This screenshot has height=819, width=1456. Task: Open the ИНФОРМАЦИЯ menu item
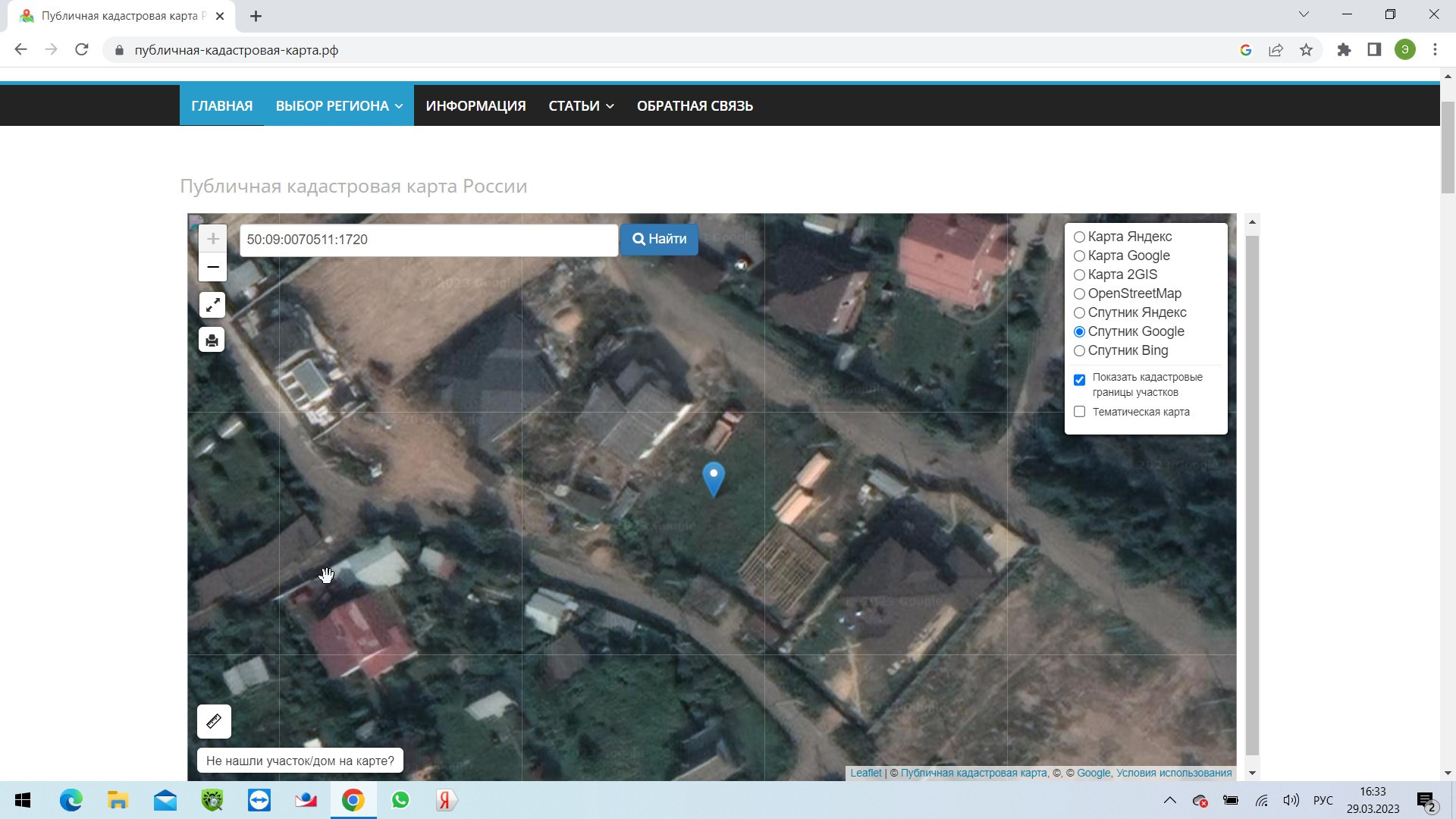475,106
